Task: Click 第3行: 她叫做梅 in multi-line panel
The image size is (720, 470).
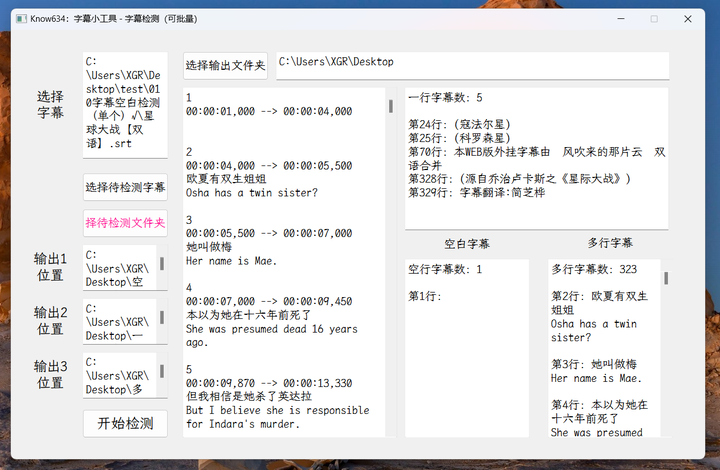Action: coord(594,364)
